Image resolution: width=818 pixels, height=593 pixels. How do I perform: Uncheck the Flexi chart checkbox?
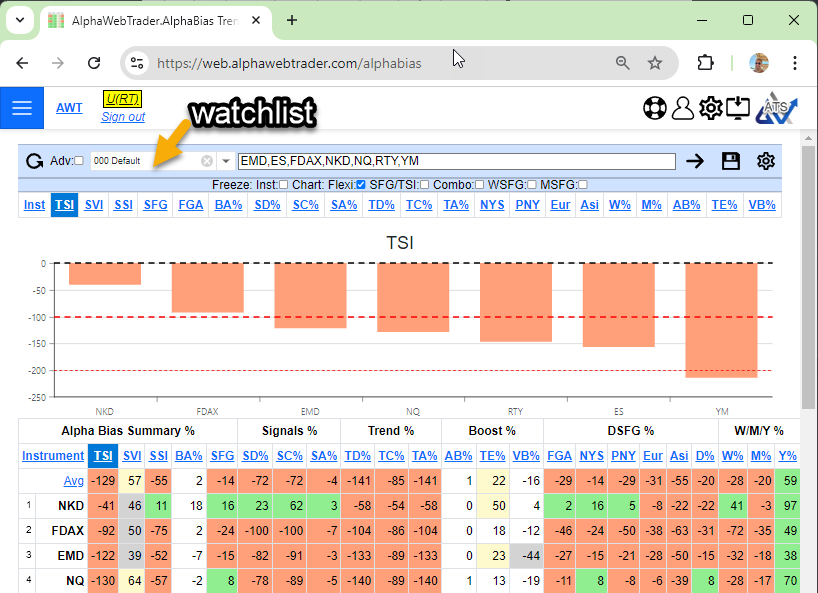(362, 184)
